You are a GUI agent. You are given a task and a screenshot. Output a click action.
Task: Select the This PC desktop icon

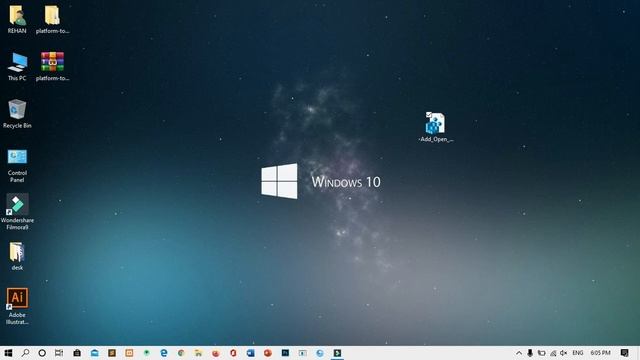pyautogui.click(x=17, y=62)
